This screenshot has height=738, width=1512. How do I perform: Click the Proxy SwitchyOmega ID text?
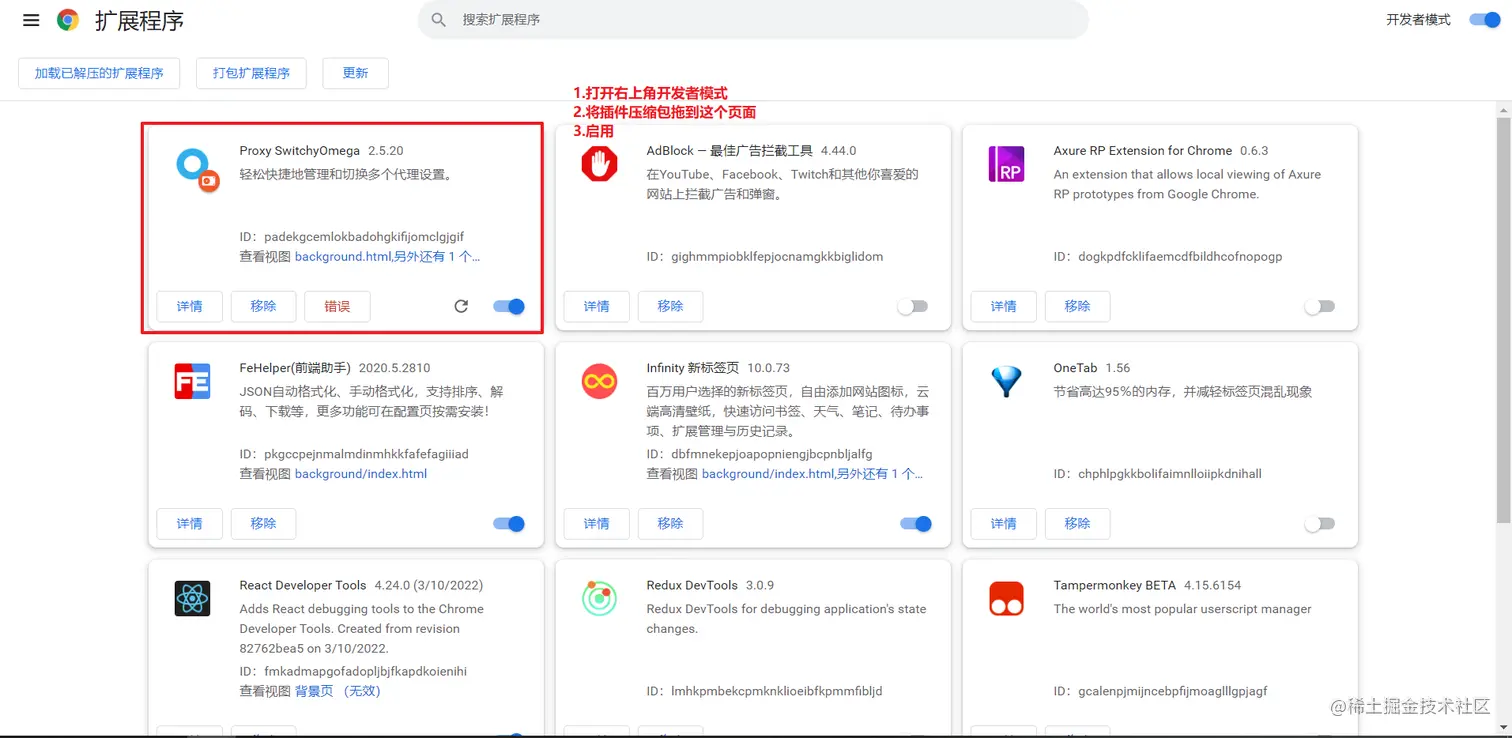click(352, 237)
